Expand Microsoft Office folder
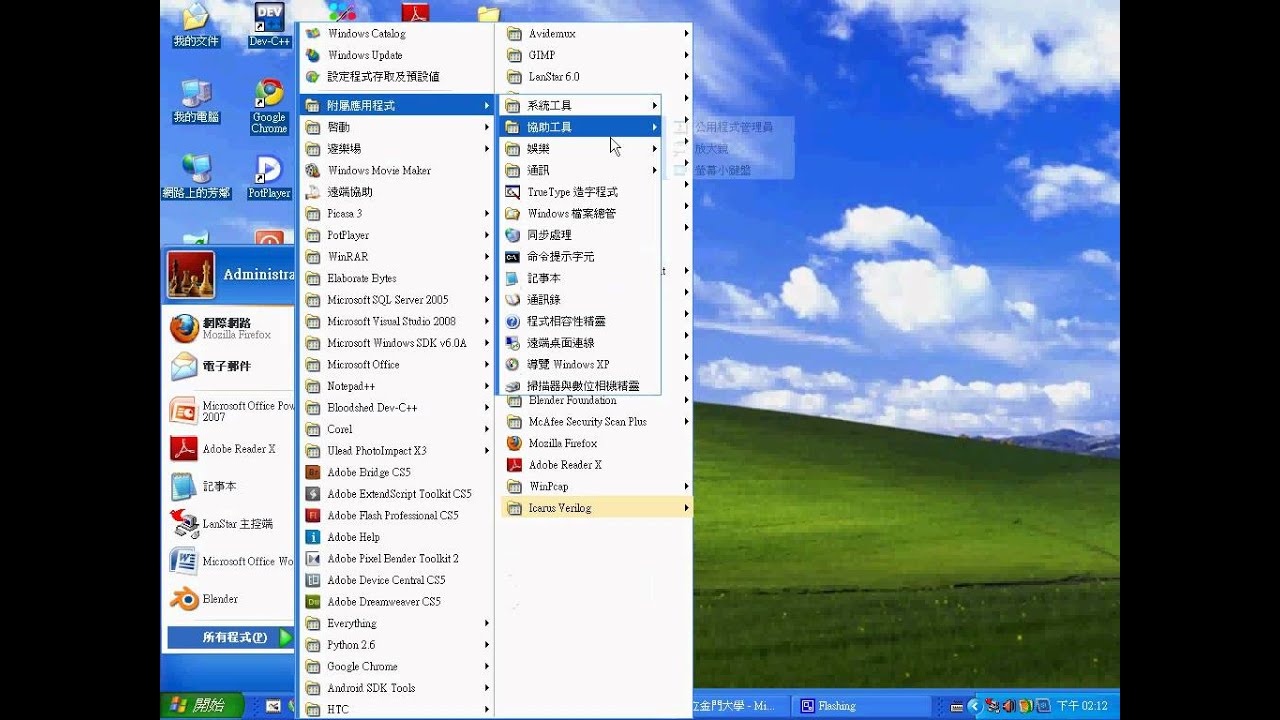This screenshot has height=720, width=1280. point(396,365)
